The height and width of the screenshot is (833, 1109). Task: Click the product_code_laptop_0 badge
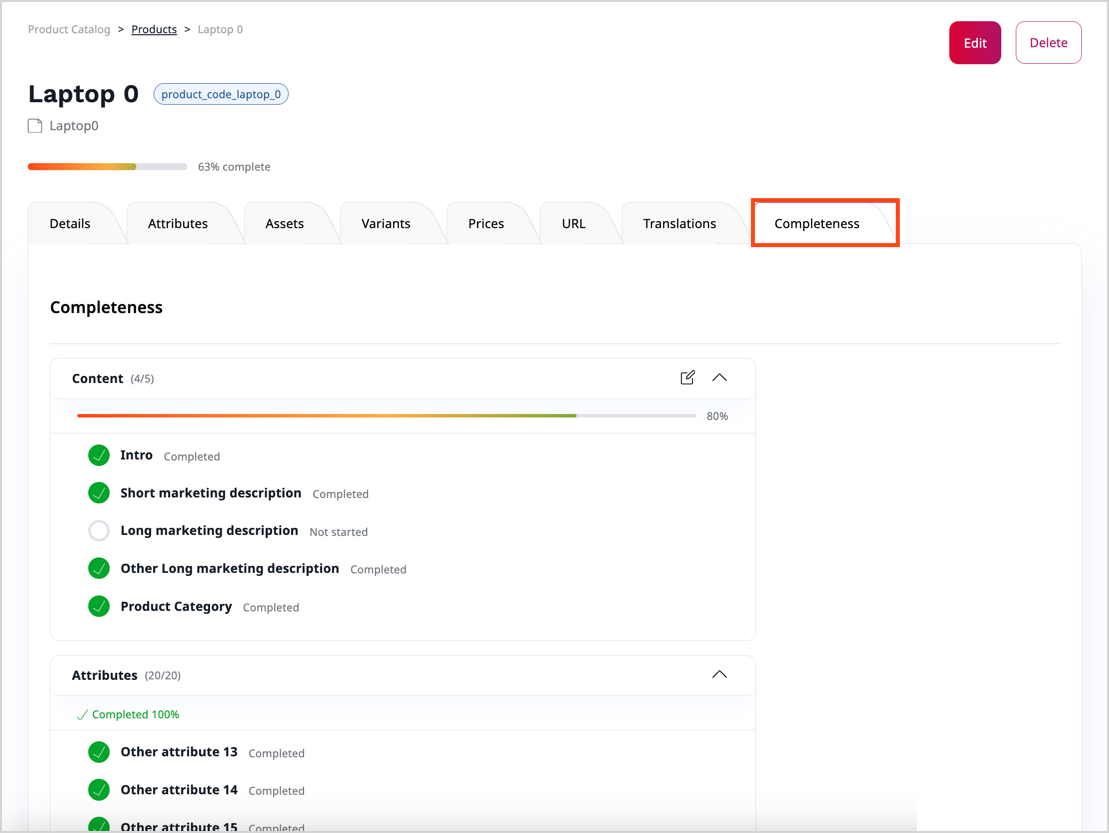[x=220, y=94]
